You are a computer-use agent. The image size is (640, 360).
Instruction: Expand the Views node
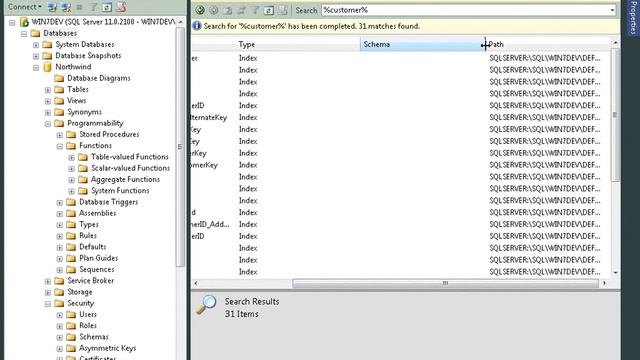coord(48,101)
